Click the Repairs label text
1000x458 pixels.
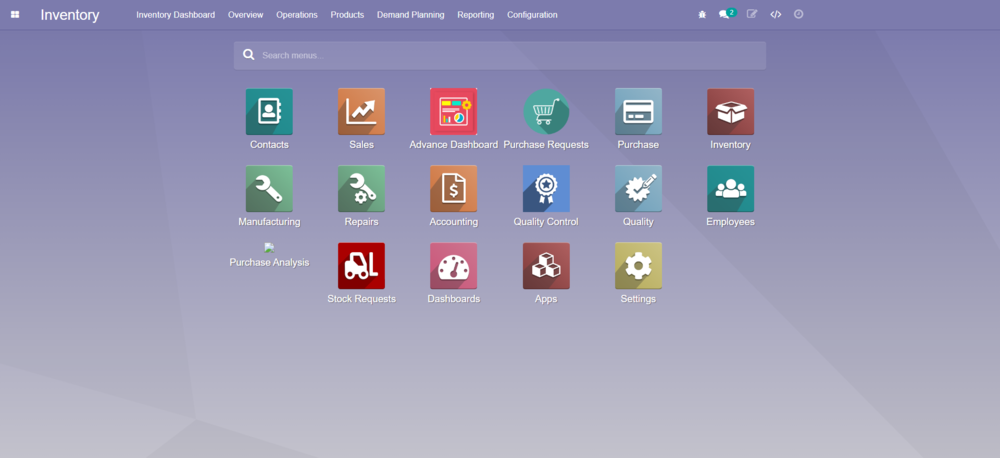coord(361,222)
